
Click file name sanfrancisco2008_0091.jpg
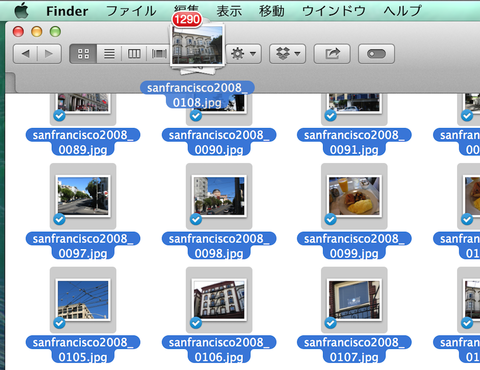354,142
